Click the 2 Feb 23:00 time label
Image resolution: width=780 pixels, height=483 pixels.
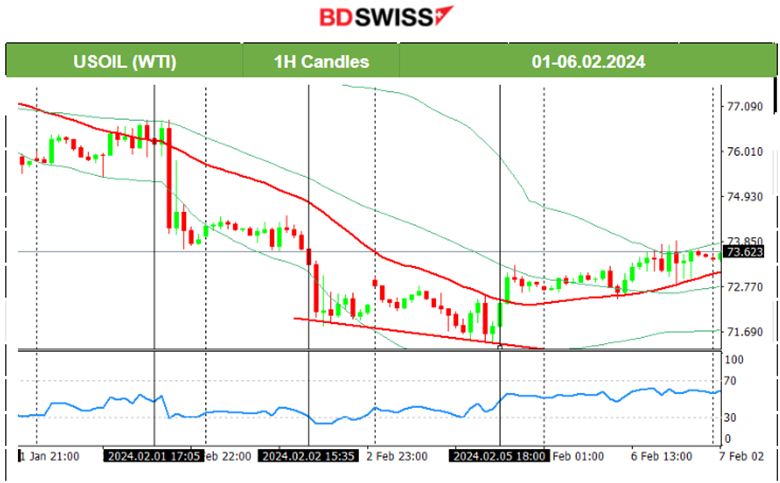click(400, 456)
